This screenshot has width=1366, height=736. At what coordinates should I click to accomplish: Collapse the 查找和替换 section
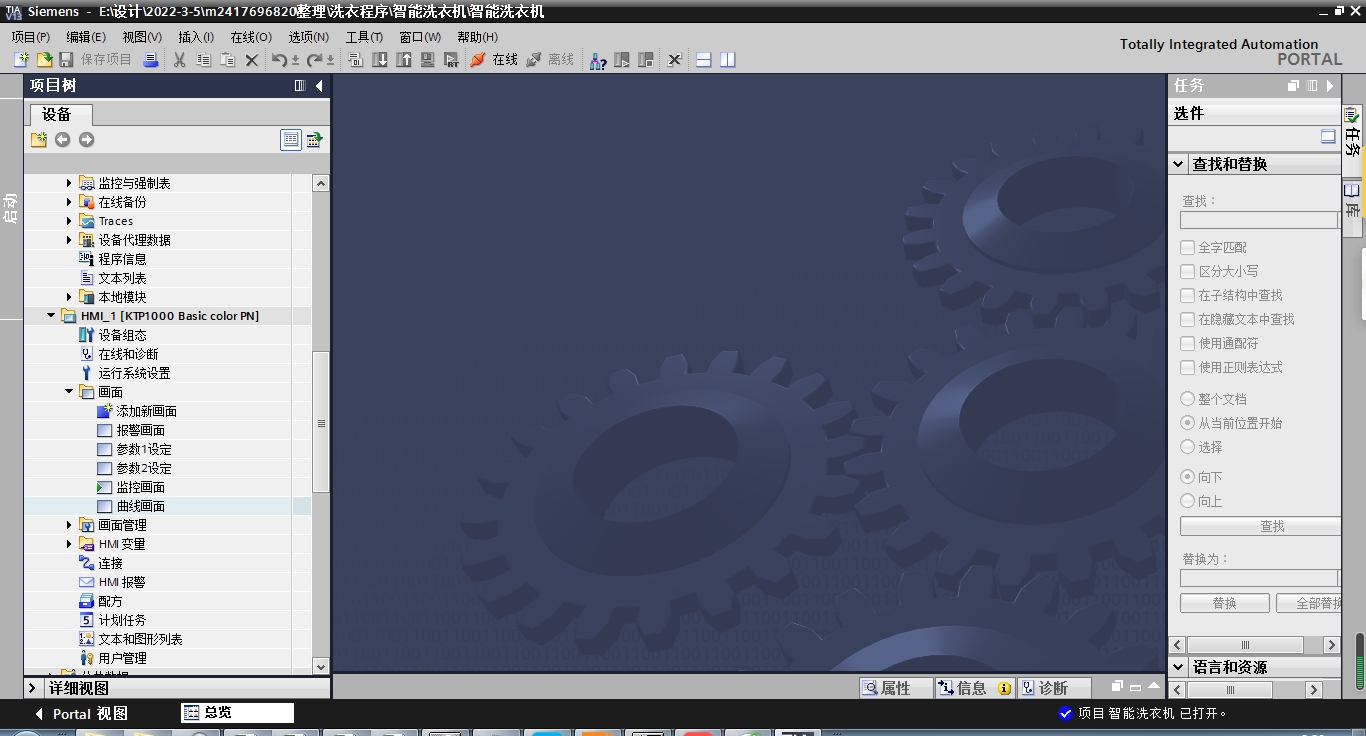[1178, 164]
